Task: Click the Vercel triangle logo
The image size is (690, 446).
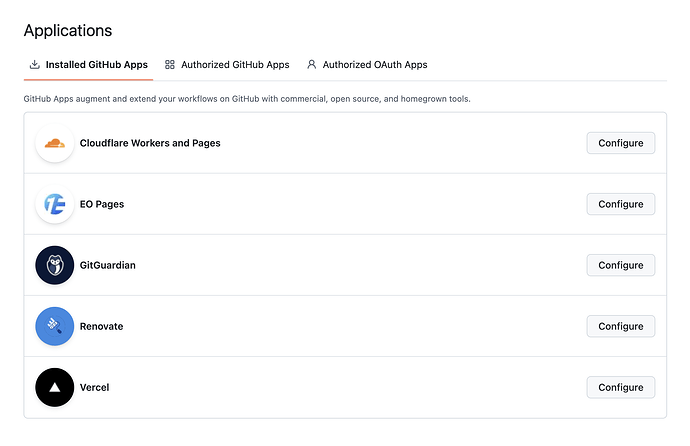Action: point(55,388)
